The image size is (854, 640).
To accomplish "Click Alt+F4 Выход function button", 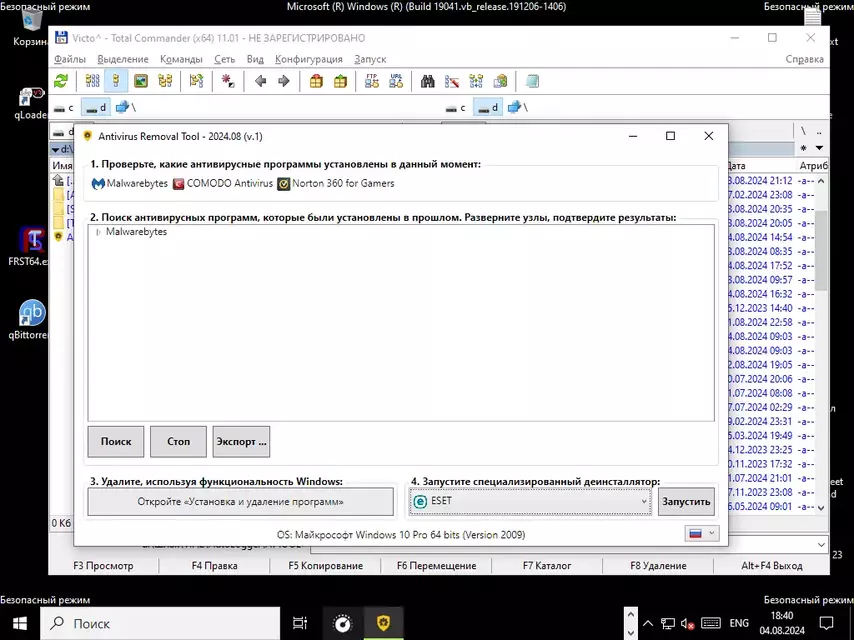I will [x=772, y=566].
